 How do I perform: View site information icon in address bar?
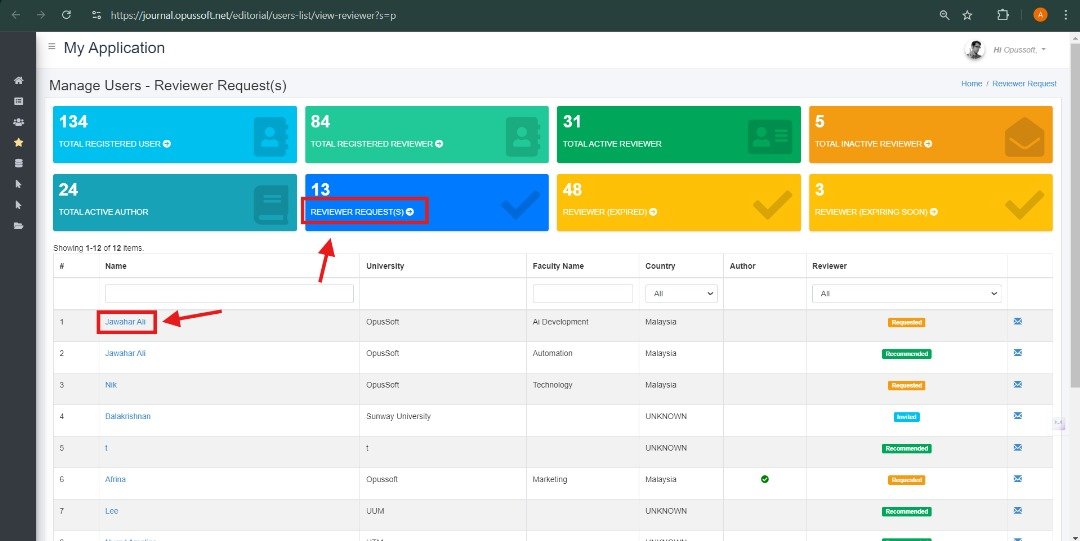point(96,14)
